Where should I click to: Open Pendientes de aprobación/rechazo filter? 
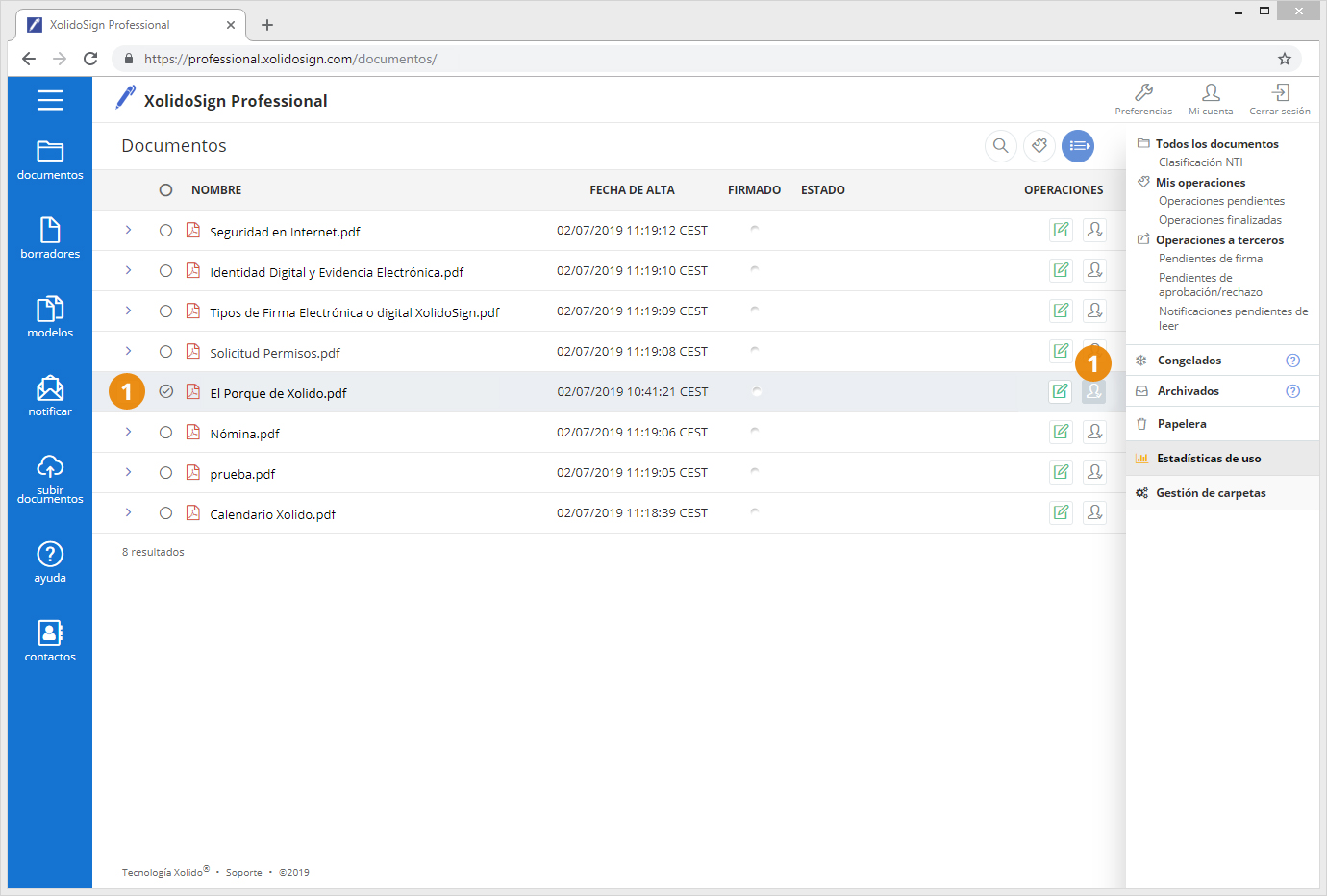(1210, 285)
